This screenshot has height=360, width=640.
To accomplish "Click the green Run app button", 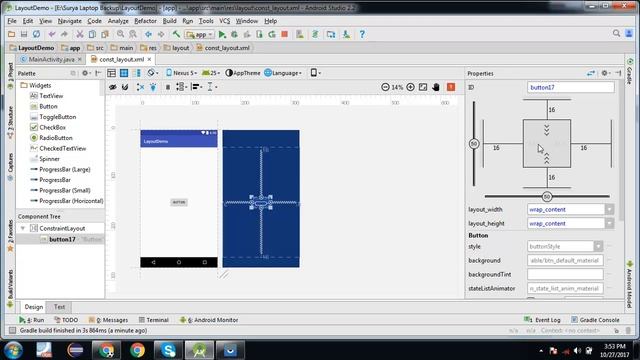I will [x=222, y=34].
